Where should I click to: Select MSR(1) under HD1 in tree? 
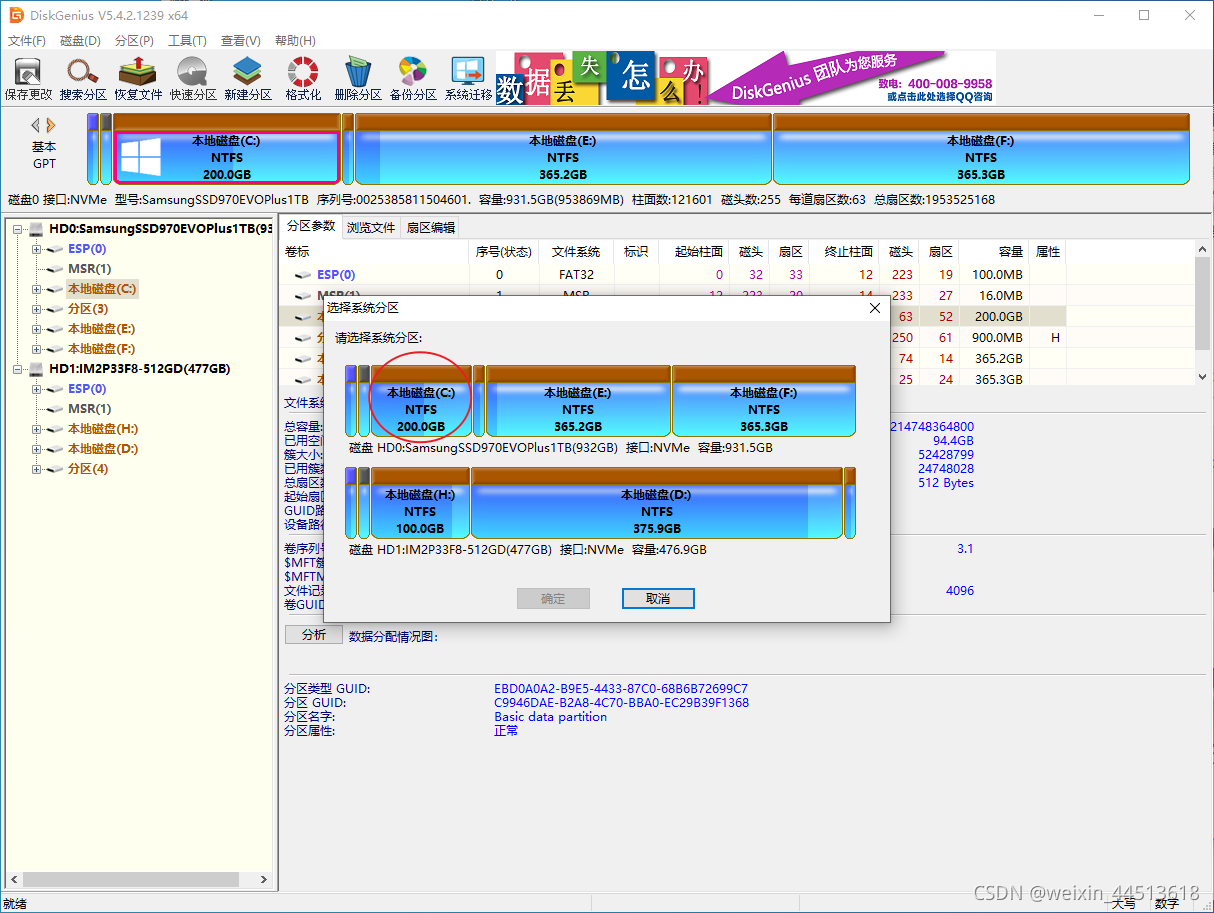click(89, 409)
